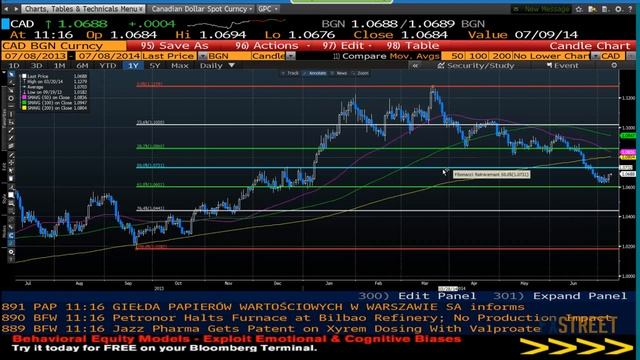Select the parallel channel drawing tool
Viewport: 640px width, 360px height.
11,146
